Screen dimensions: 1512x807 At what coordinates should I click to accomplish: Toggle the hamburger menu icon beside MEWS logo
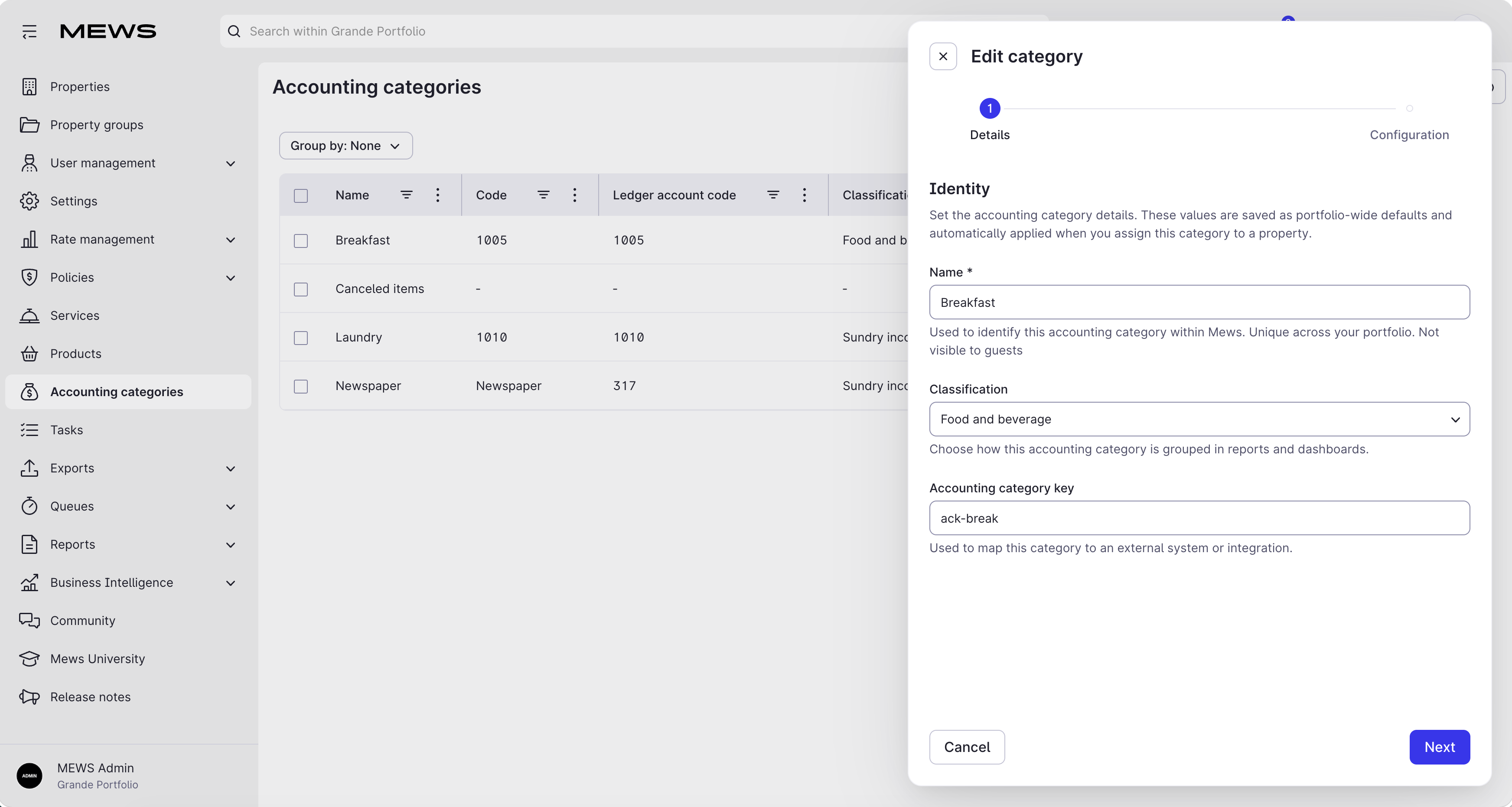click(29, 31)
